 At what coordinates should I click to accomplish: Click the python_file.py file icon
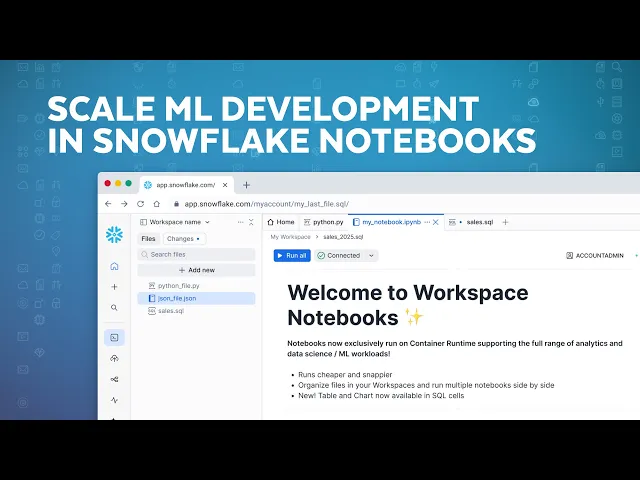tap(152, 286)
